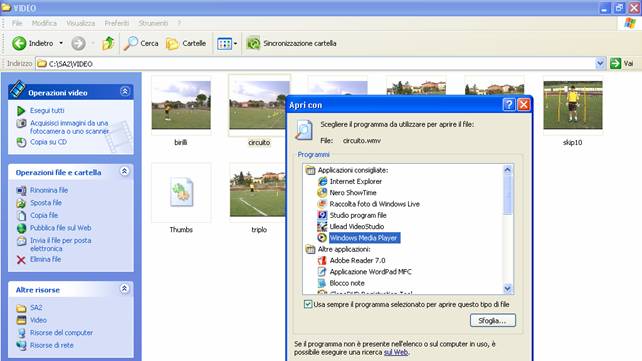
Task: Click Pubblica file sul Web link
Action: (x=61, y=228)
